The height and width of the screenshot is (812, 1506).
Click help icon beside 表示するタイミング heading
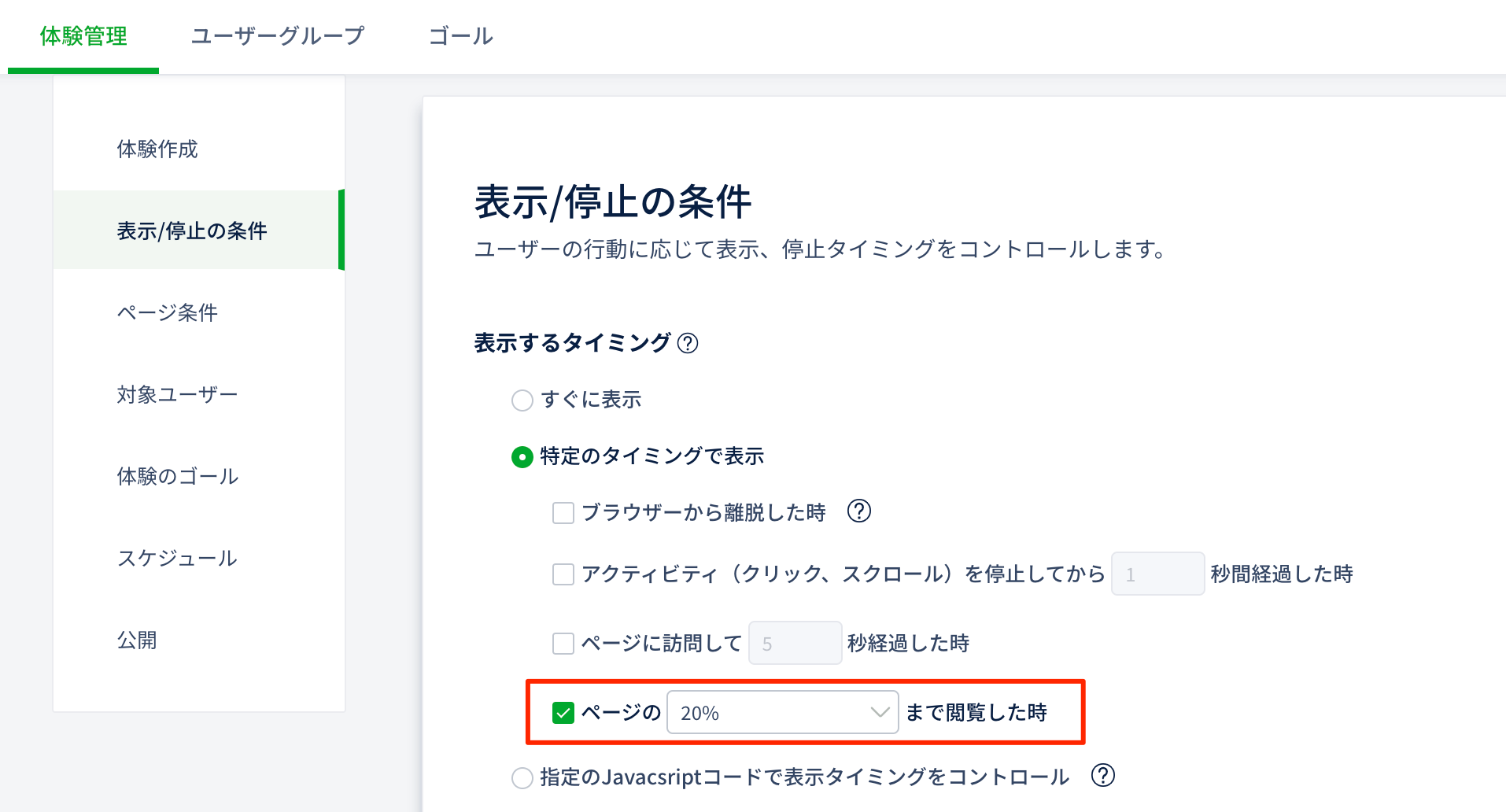(x=688, y=343)
